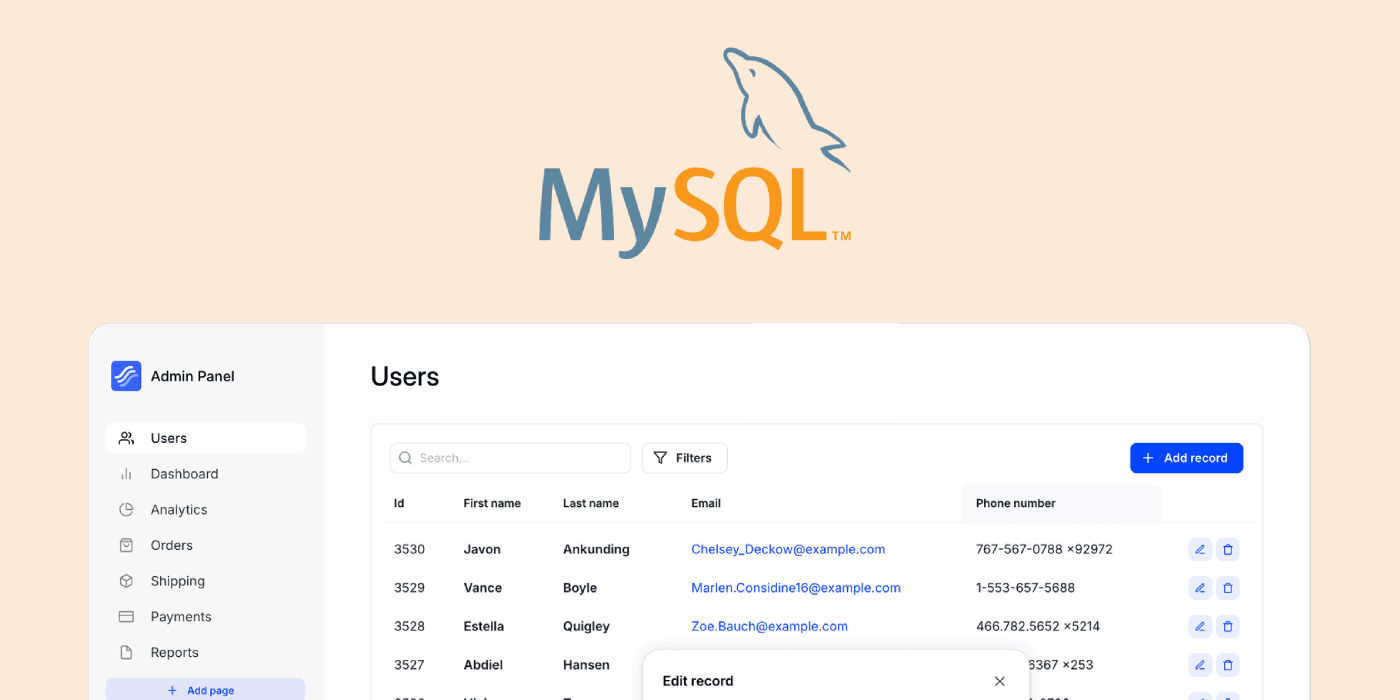The height and width of the screenshot is (700, 1400).
Task: Select the Id cell 3527
Action: [x=409, y=665]
